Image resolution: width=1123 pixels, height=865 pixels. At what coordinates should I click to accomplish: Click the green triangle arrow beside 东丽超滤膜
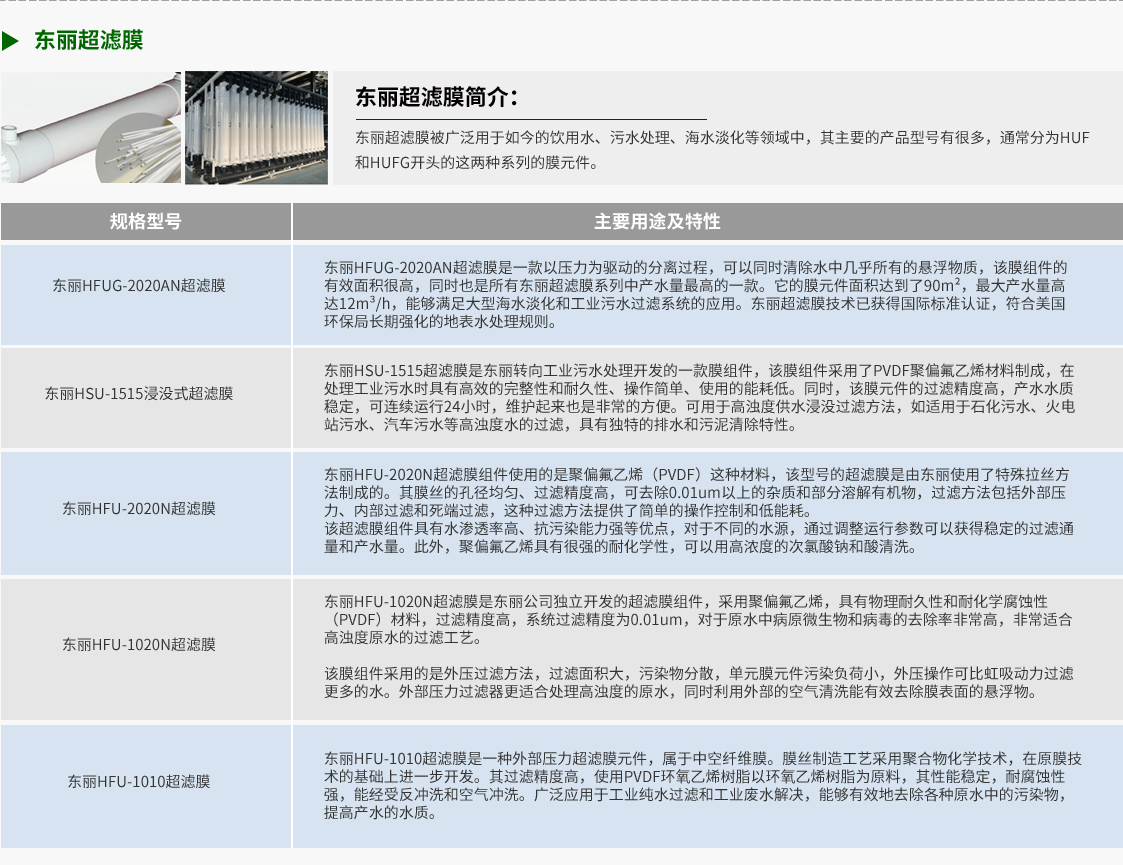pyautogui.click(x=11, y=41)
